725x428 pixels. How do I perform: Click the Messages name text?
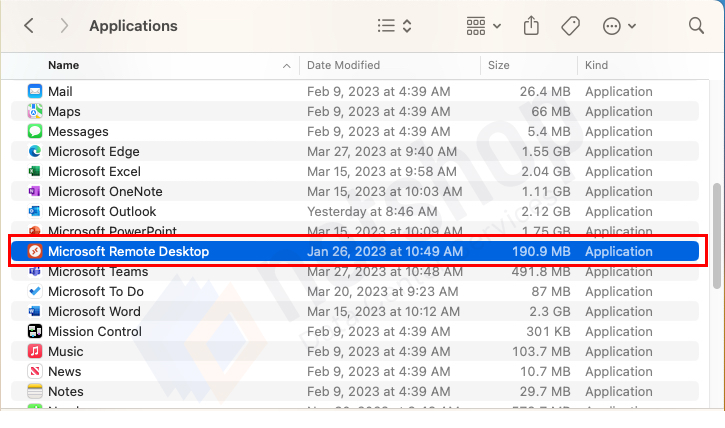tap(78, 131)
